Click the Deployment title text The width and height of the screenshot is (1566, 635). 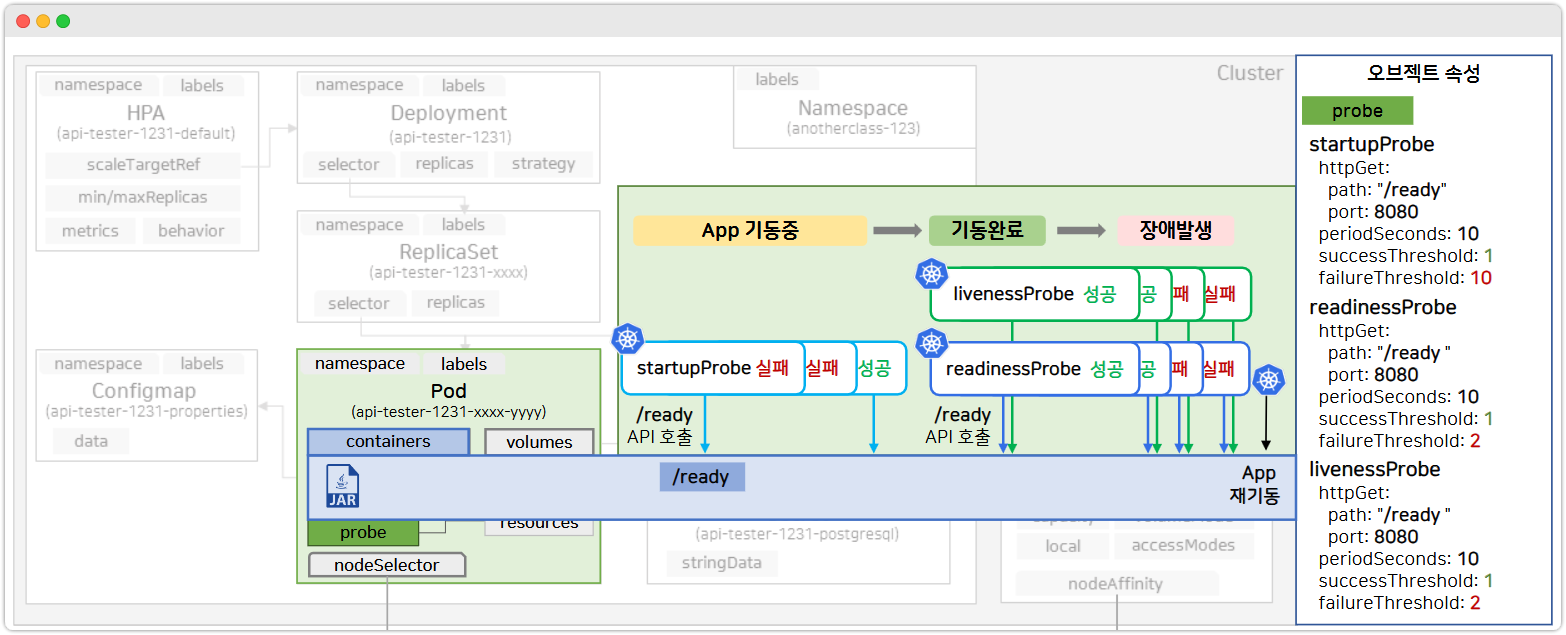click(x=449, y=113)
